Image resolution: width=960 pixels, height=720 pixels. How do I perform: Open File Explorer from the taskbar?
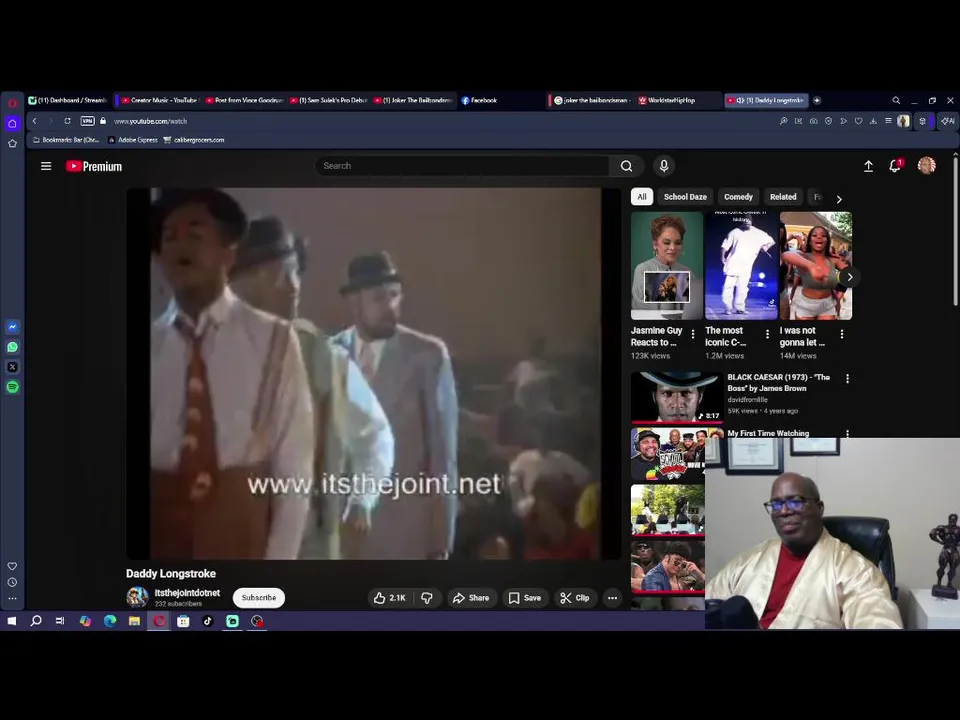pyautogui.click(x=134, y=621)
